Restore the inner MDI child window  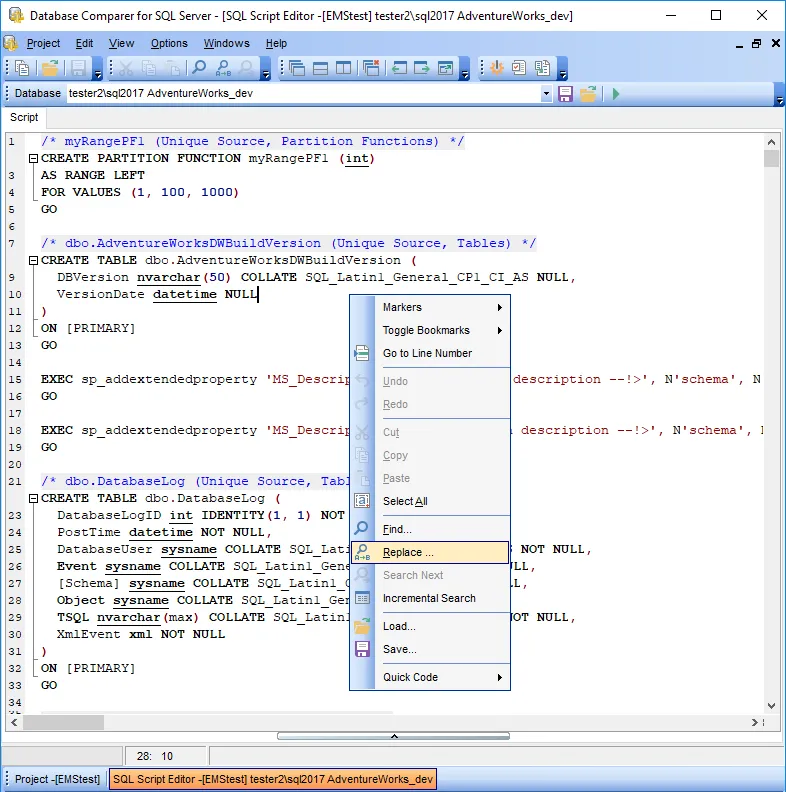pyautogui.click(x=756, y=43)
